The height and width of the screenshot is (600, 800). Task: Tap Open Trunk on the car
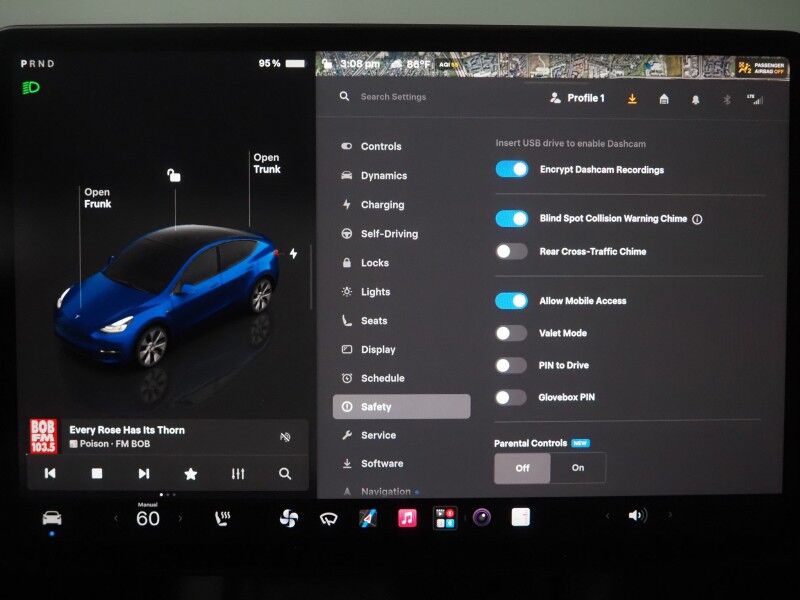[267, 163]
